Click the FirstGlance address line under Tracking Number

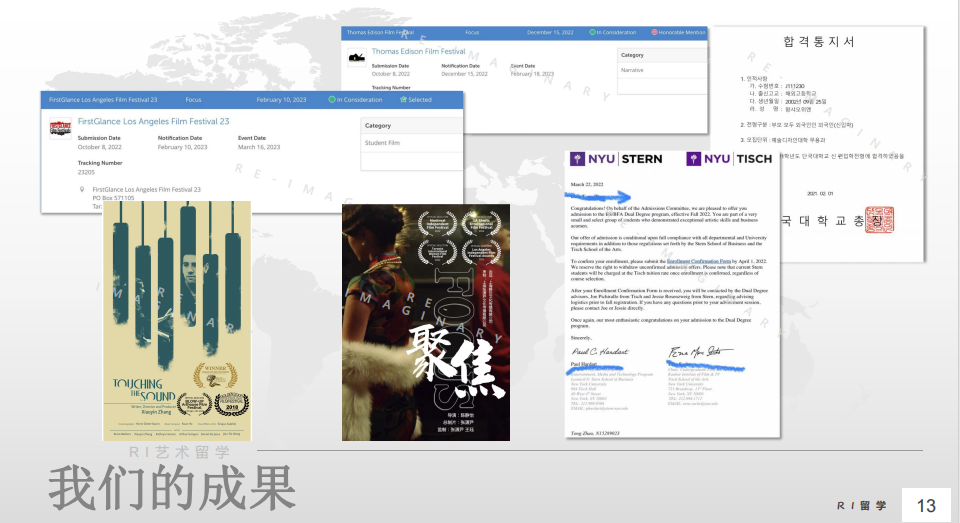tap(146, 189)
